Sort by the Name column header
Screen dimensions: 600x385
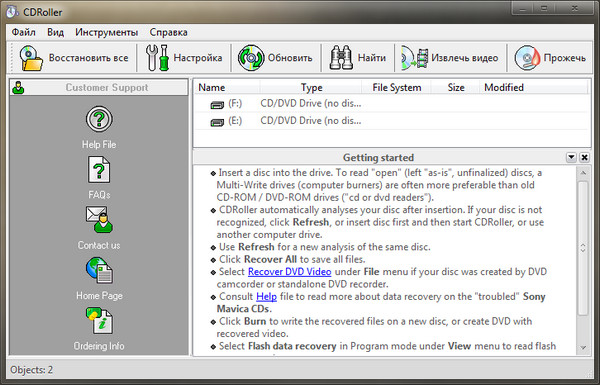[x=227, y=88]
